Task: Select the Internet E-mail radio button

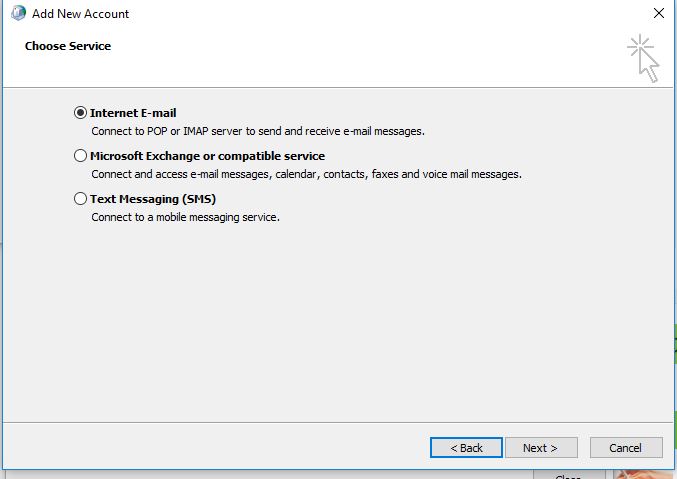Action: (x=81, y=114)
